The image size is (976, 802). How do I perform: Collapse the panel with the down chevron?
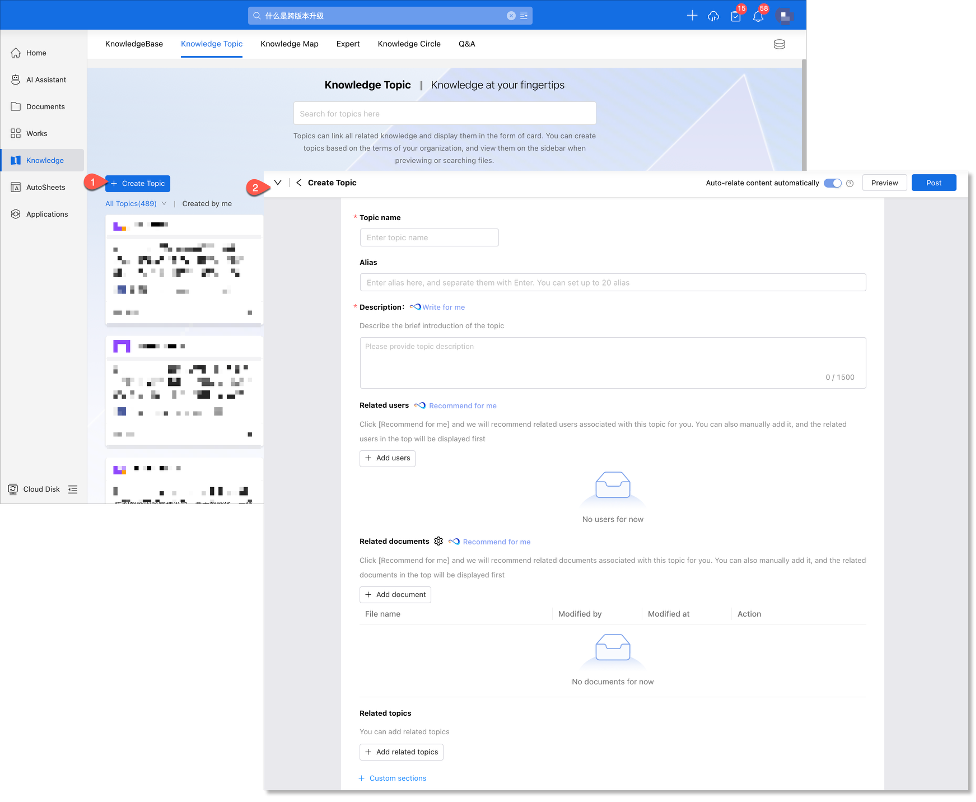(x=277, y=183)
